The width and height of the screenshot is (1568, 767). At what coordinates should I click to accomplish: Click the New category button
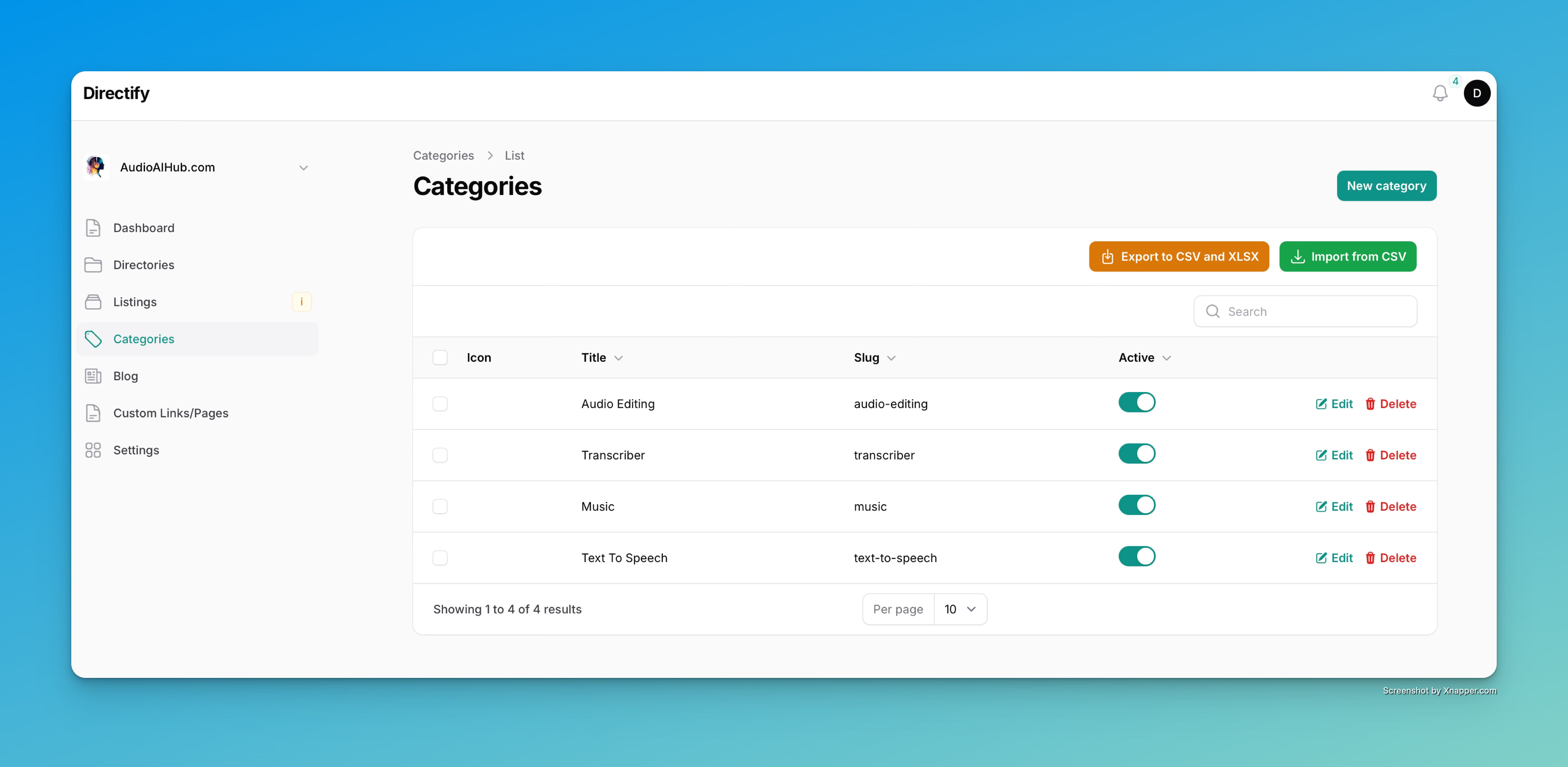tap(1386, 186)
